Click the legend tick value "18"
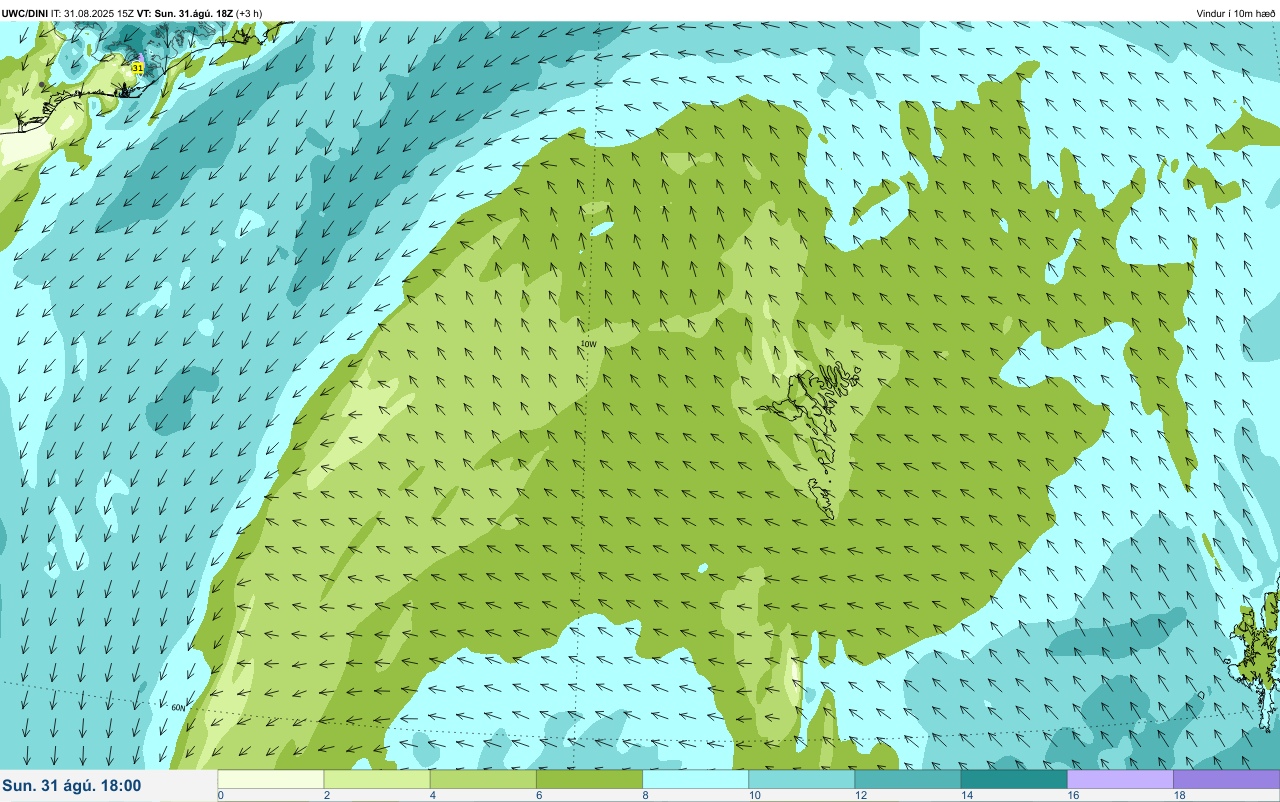Viewport: 1280px width, 802px height. coord(1180,795)
